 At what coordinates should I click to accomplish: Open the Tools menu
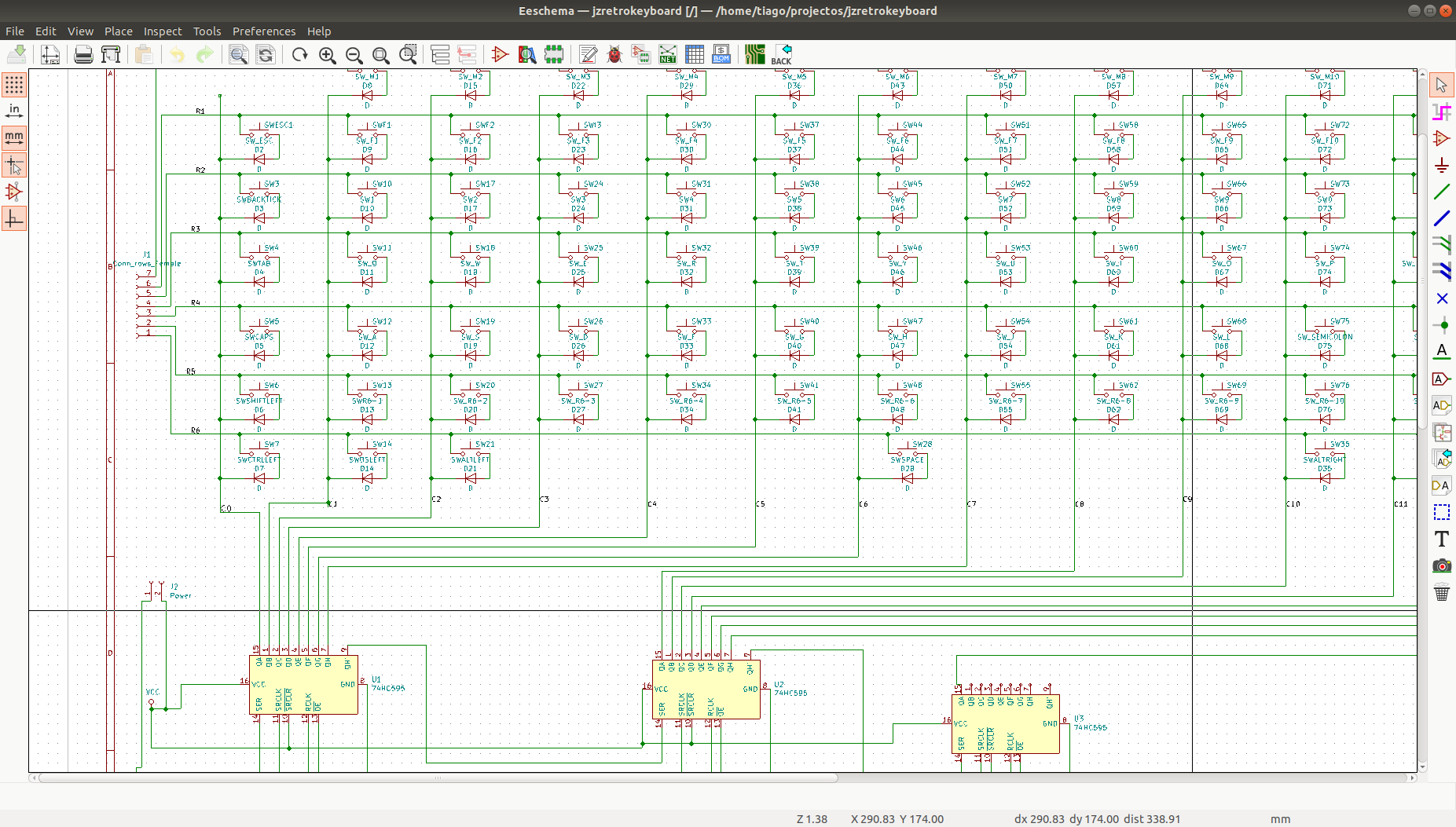coord(207,31)
